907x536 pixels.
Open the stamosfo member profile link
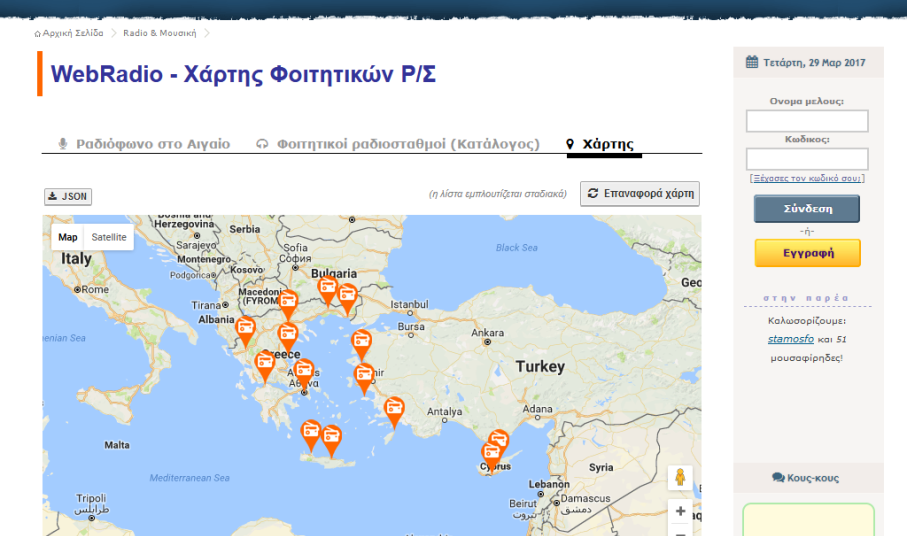(790, 339)
